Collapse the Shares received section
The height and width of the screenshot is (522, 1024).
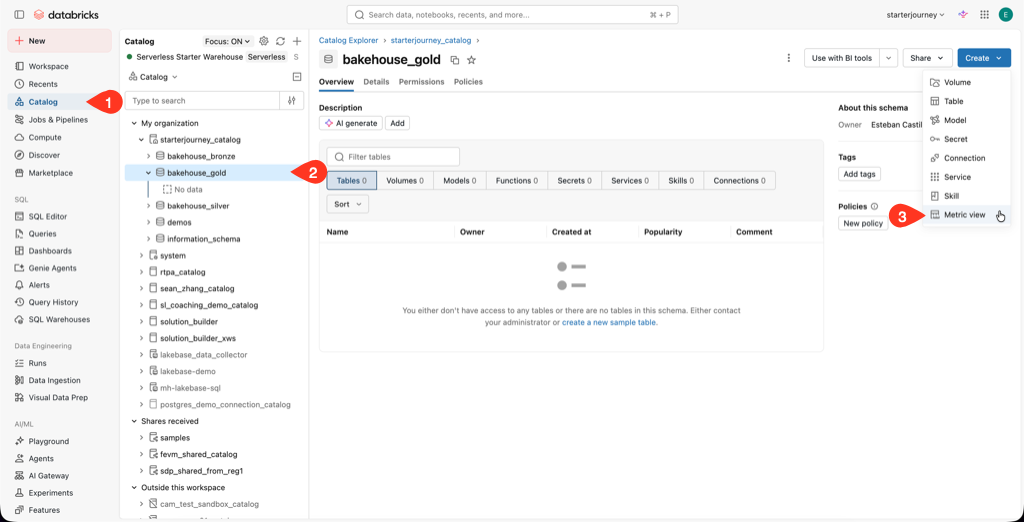134,421
